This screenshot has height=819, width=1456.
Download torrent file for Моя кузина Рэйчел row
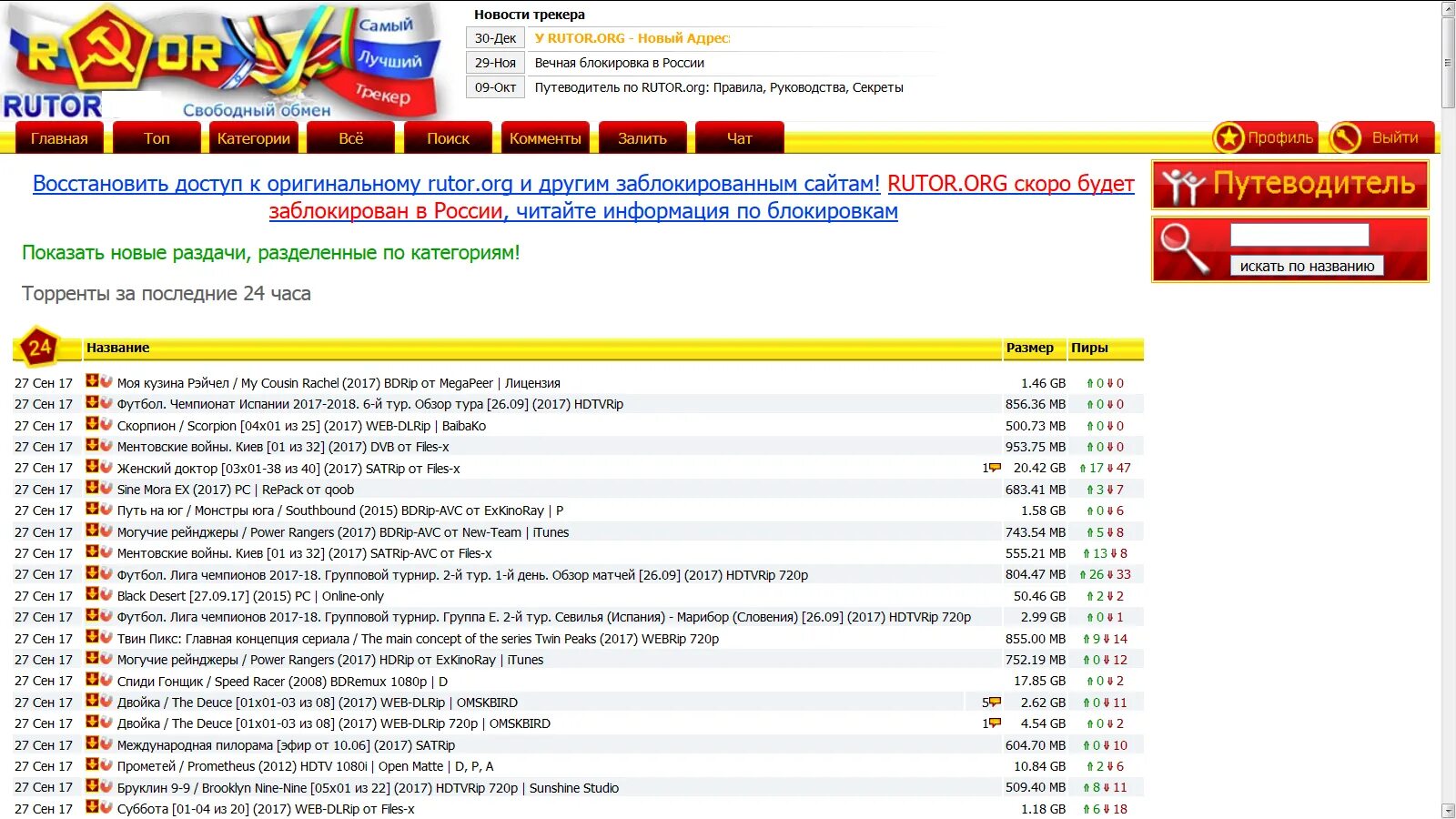(92, 381)
